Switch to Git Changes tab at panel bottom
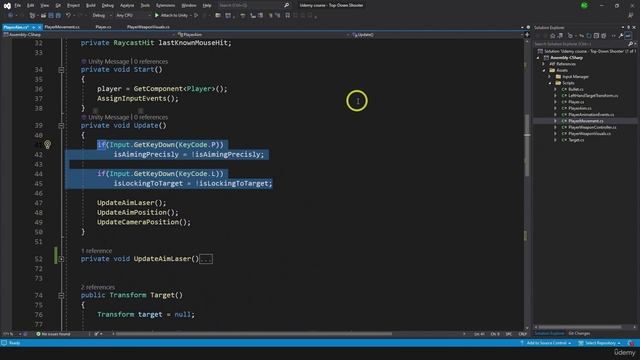 pos(579,333)
